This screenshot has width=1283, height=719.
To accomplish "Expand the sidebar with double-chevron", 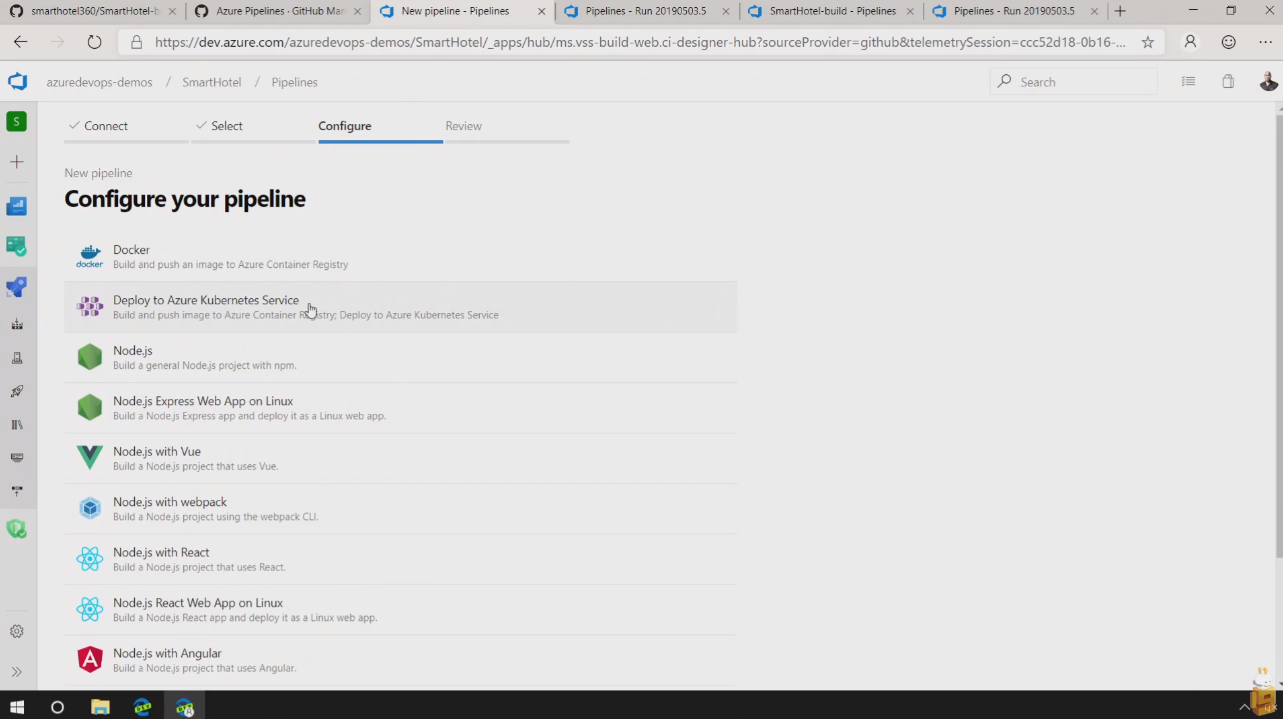I will point(16,672).
